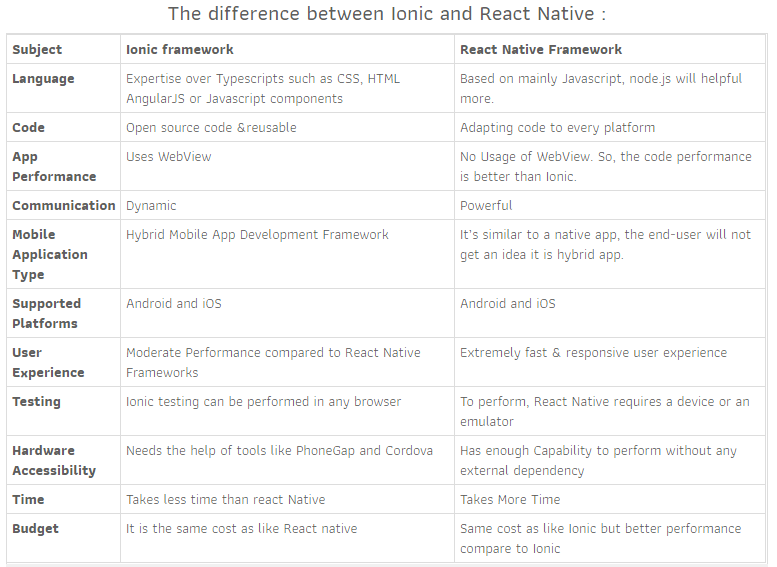Select the Hardware Accessibility row label
This screenshot has height=567, width=777.
[x=54, y=460]
